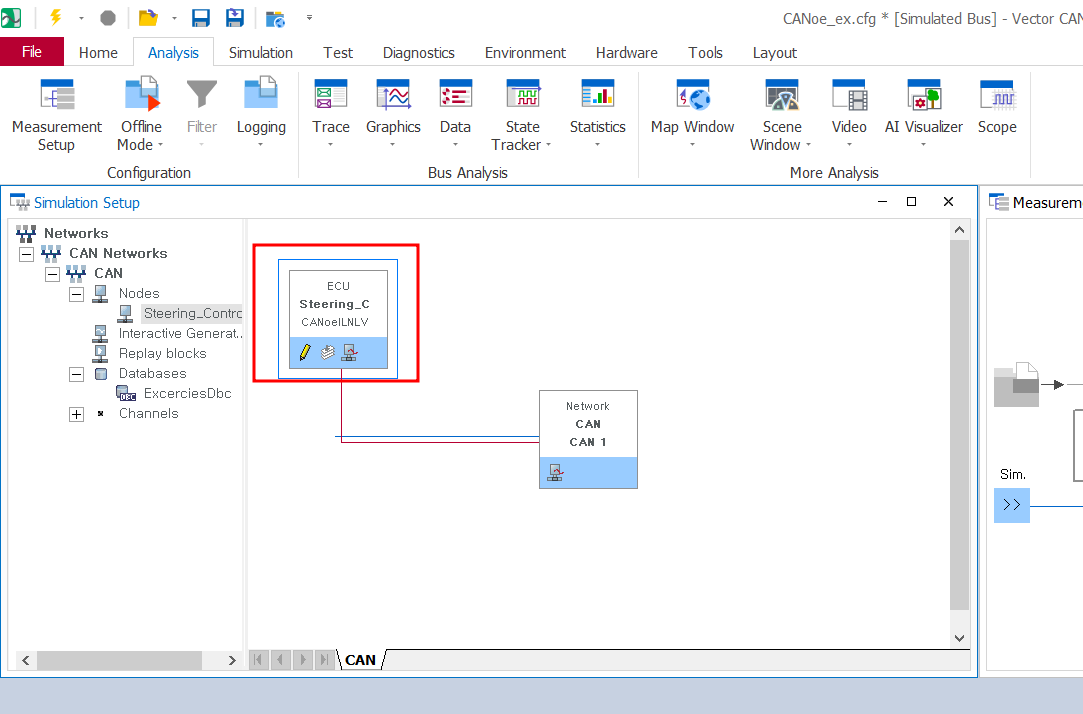Expand the Trace dropdown arrow
Viewport: 1083px width, 714px height.
331,145
